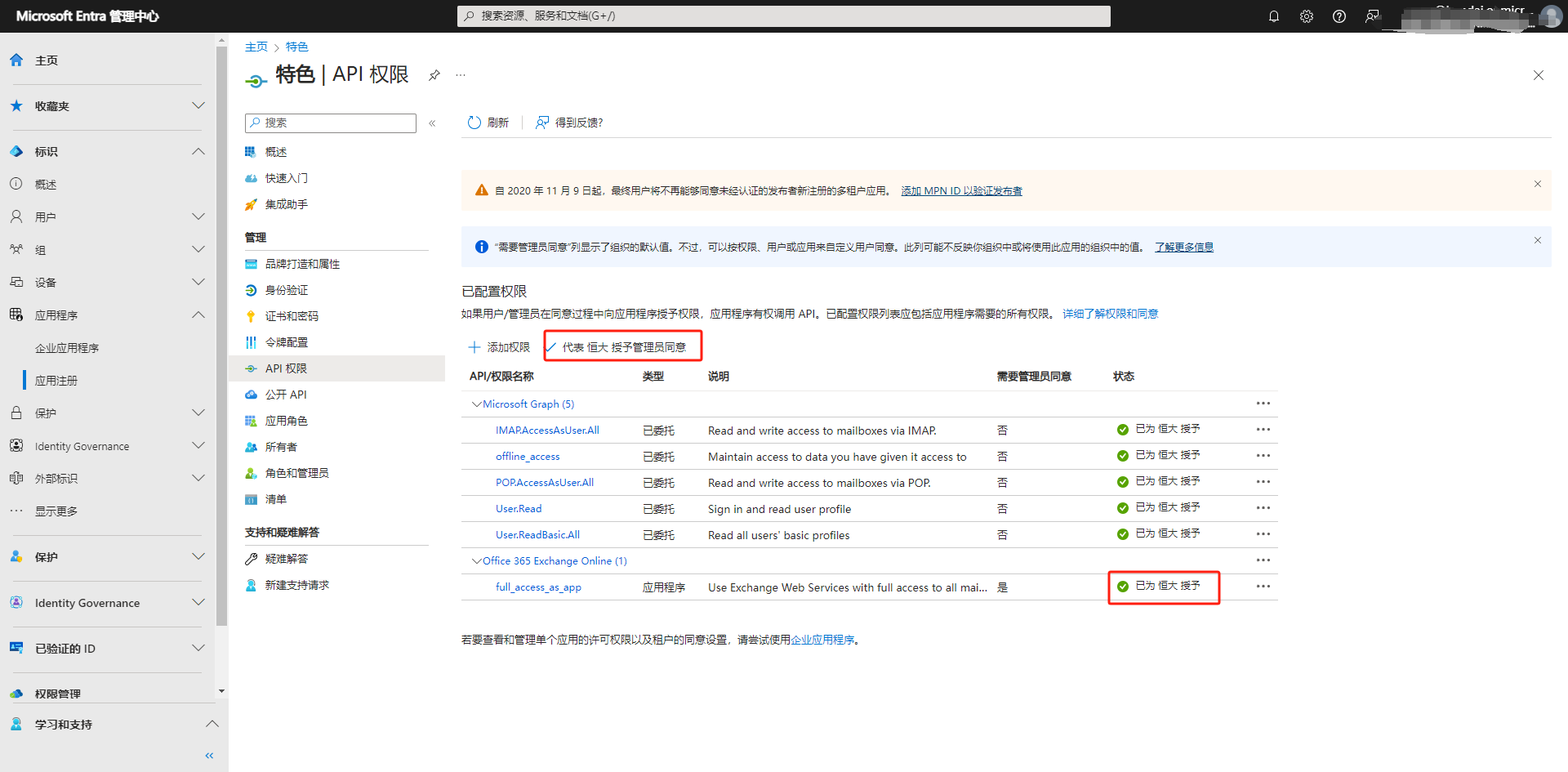Viewport: 1568px width, 772px height.
Task: Click the 搜索资源 search box
Action: pyautogui.click(x=782, y=16)
